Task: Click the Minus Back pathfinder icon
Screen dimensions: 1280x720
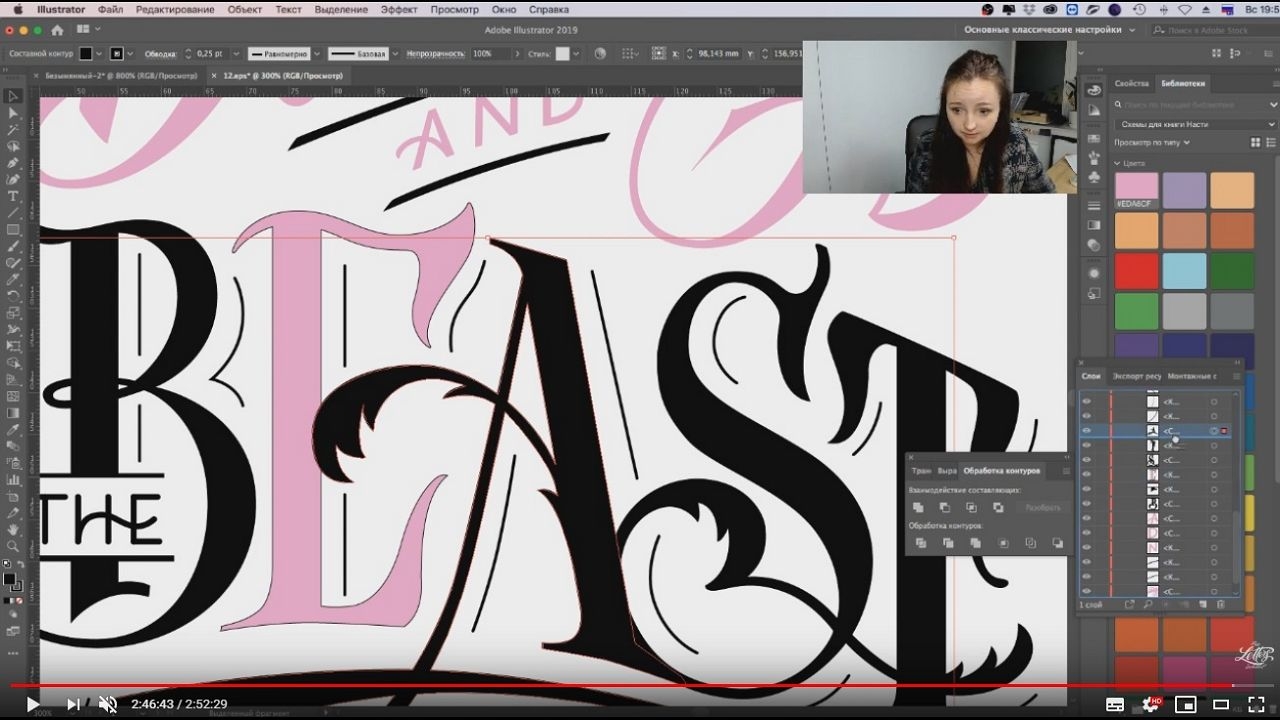Action: point(1057,543)
